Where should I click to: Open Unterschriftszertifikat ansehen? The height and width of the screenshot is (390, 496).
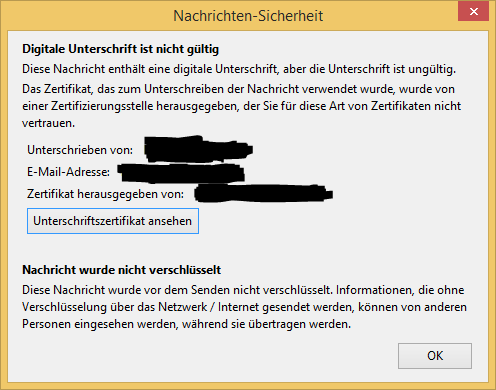click(x=113, y=221)
